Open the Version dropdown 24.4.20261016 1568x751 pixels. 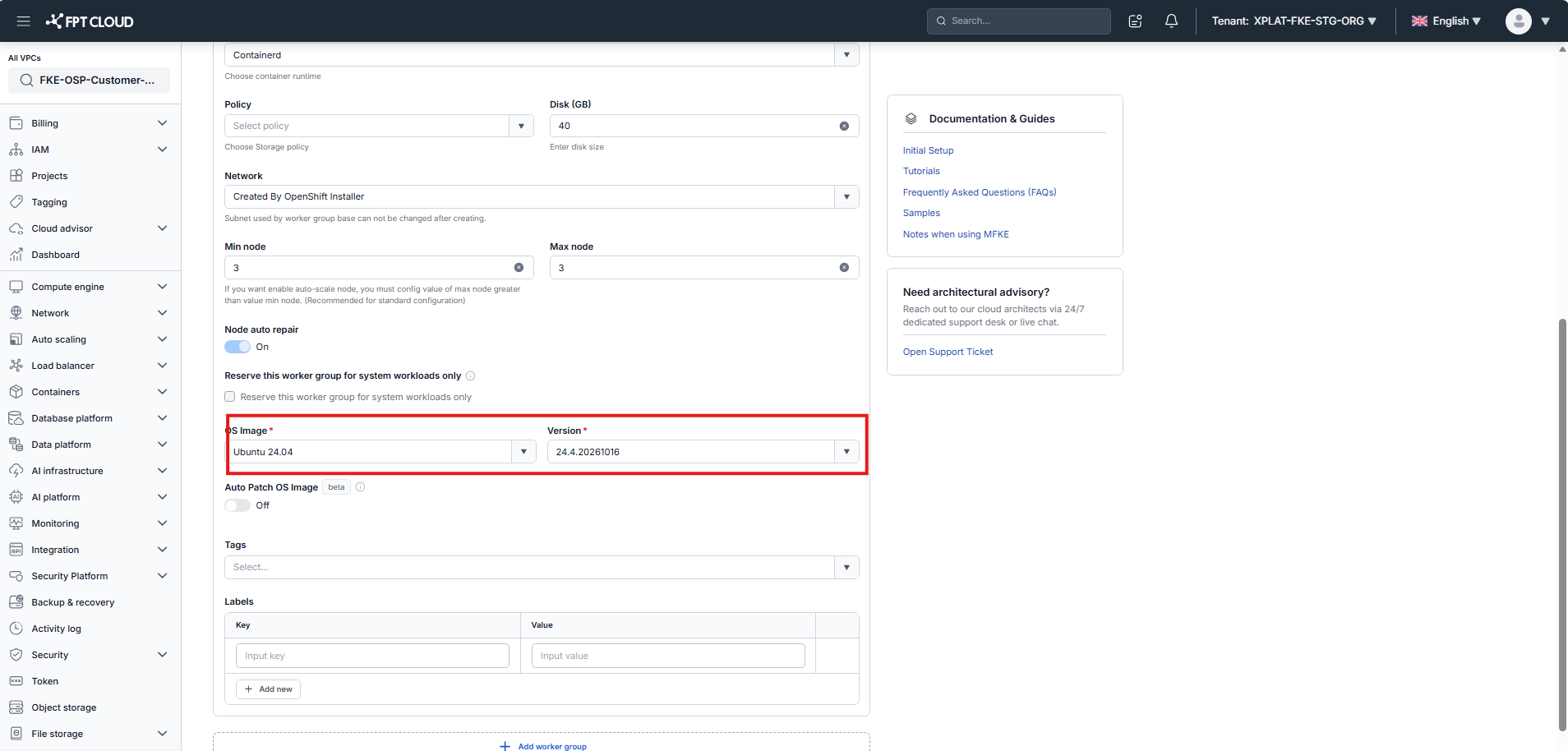tap(703, 452)
